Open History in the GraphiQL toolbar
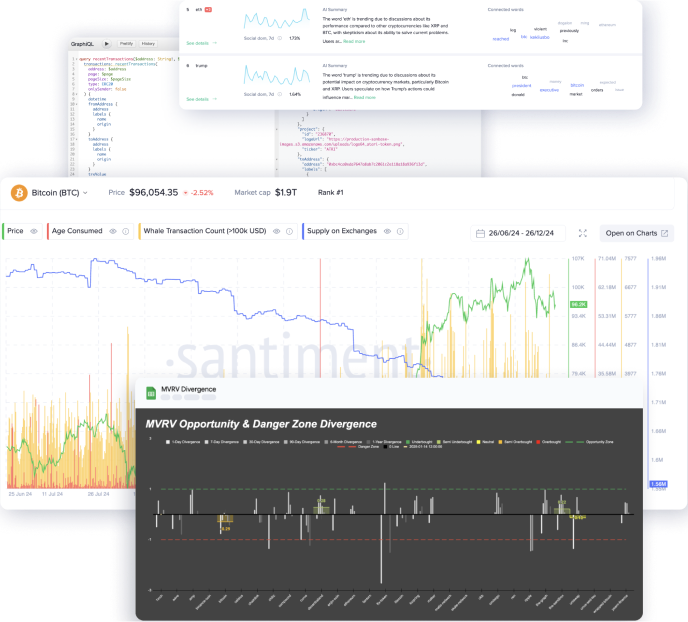 (148, 44)
